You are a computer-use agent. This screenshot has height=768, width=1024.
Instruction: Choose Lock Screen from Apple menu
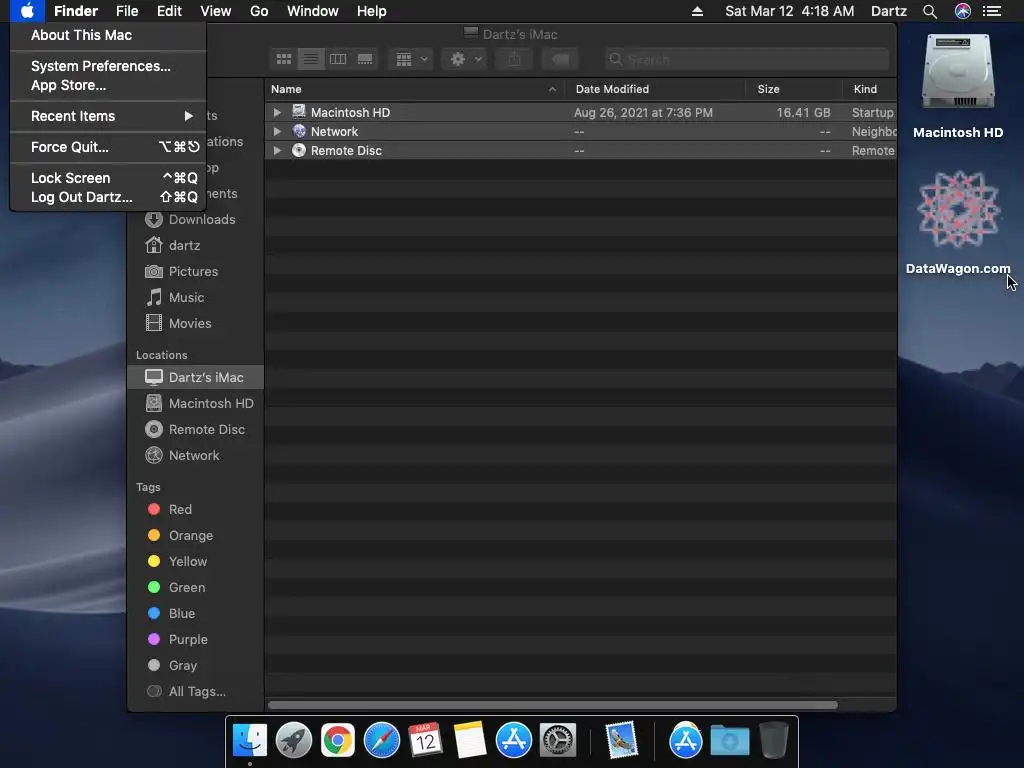(108, 178)
